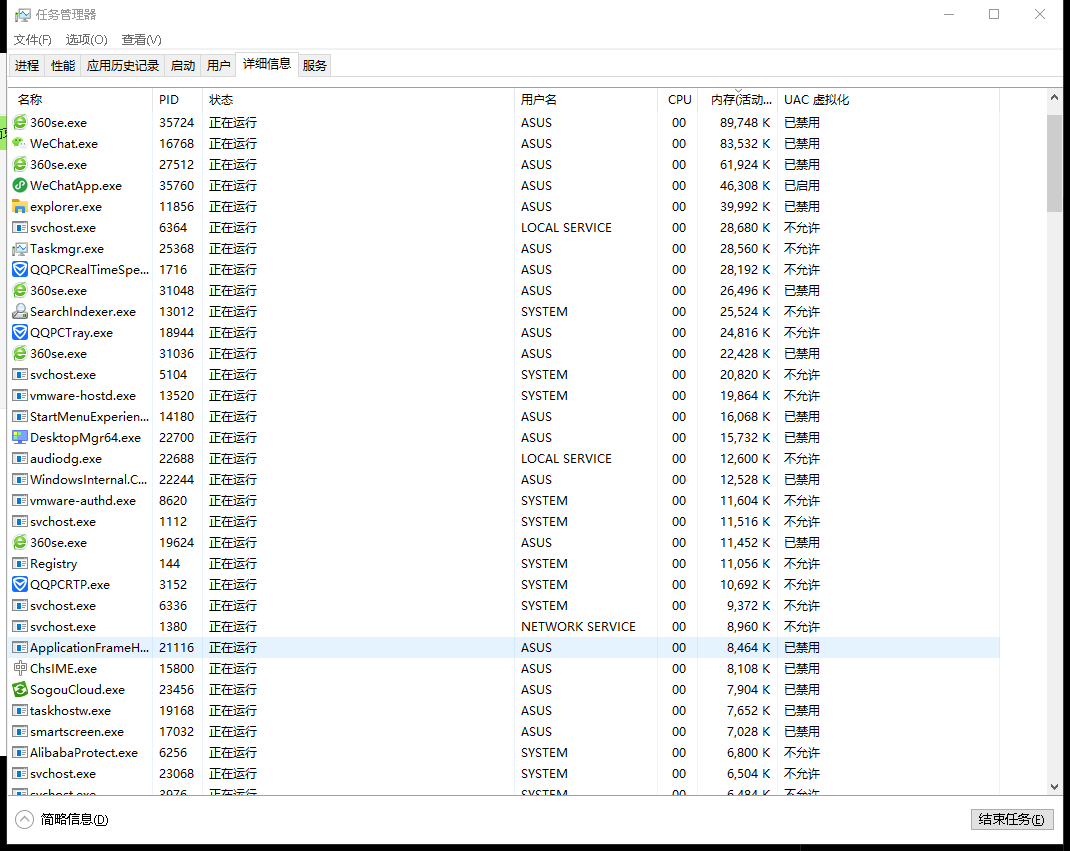Select the PID cell 11856
Image resolution: width=1070 pixels, height=851 pixels.
point(177,207)
